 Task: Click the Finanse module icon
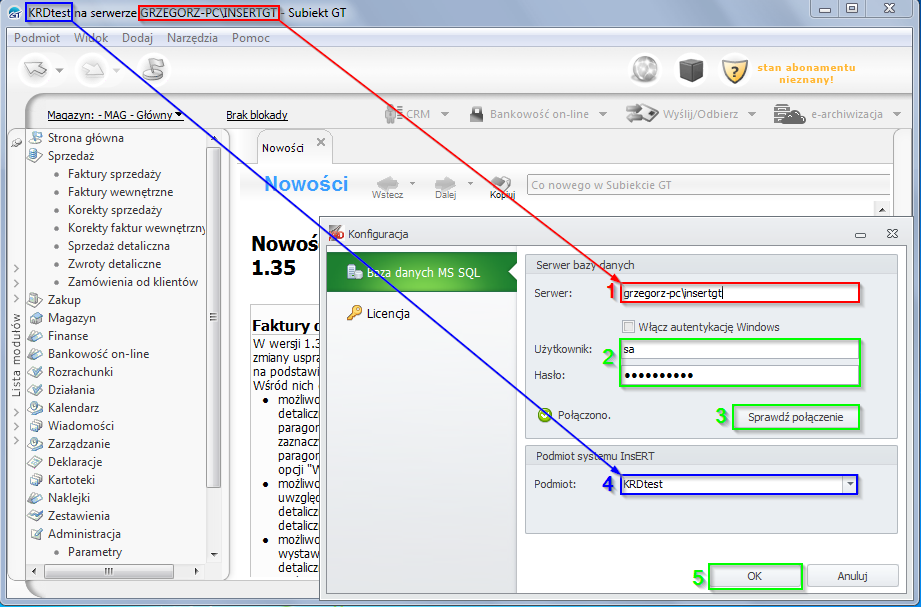pos(35,336)
